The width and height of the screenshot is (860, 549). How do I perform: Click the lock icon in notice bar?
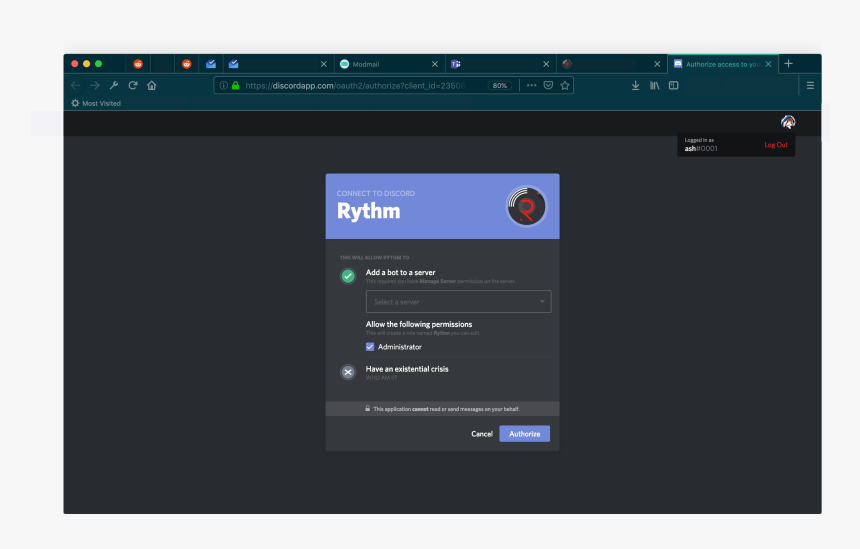pos(367,409)
